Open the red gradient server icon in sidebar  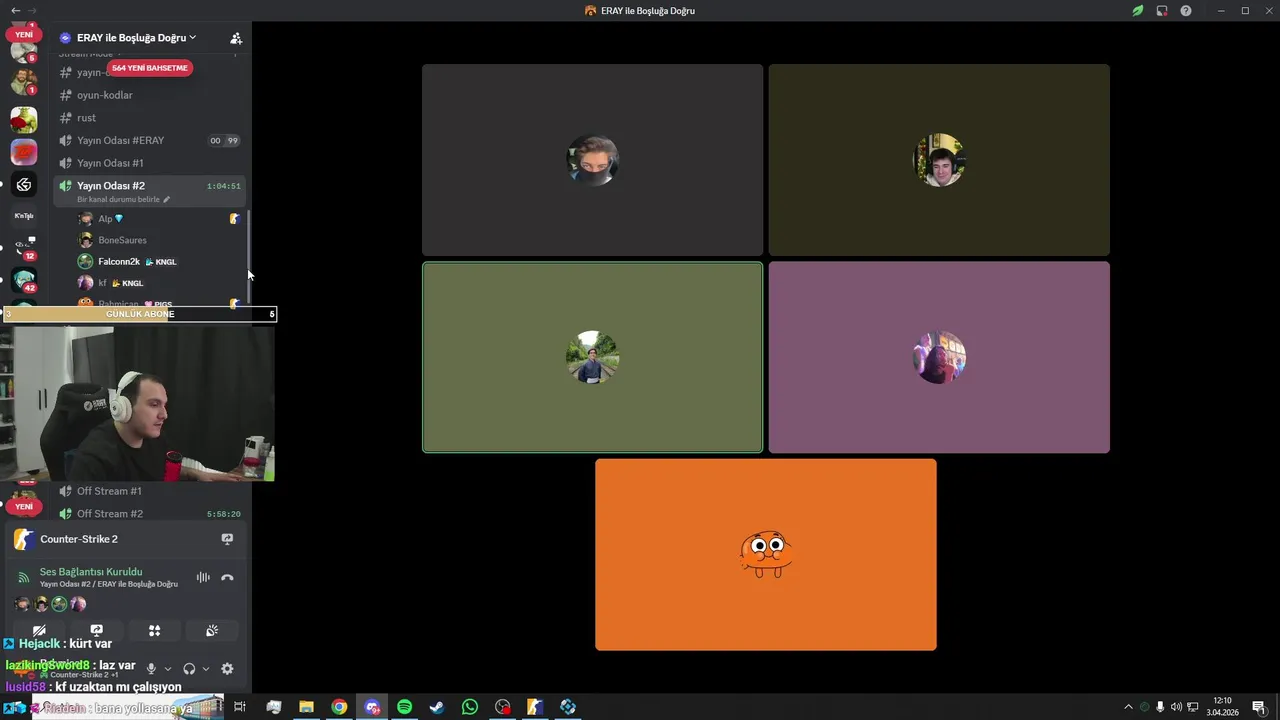24,152
